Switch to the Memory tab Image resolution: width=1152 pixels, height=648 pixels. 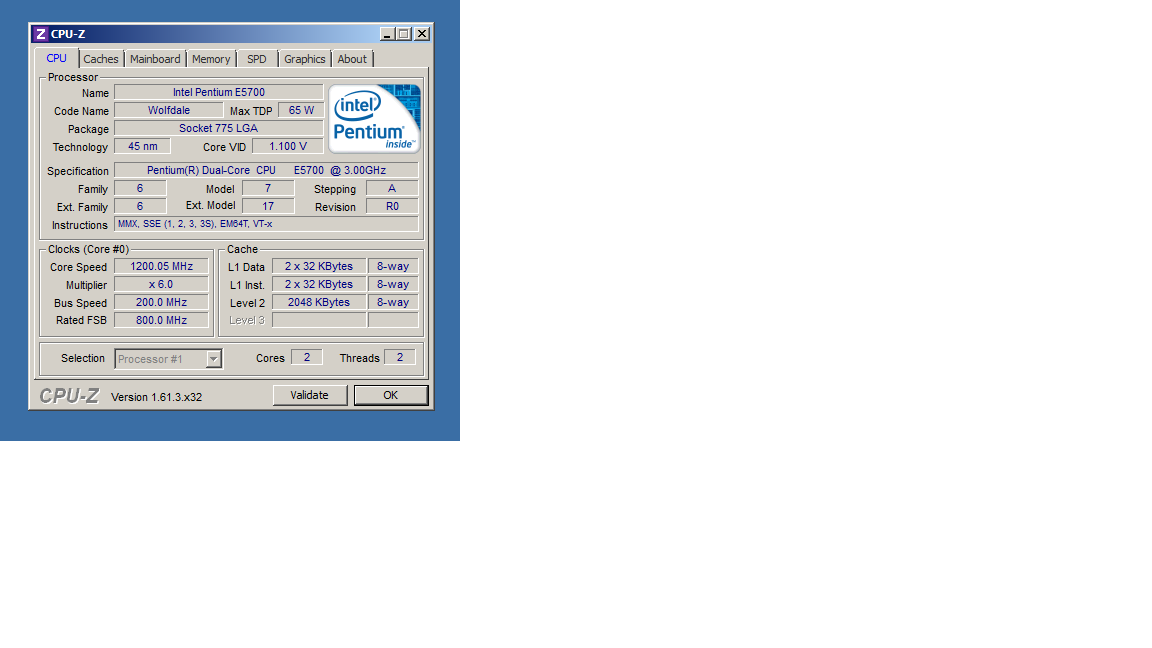click(x=211, y=59)
